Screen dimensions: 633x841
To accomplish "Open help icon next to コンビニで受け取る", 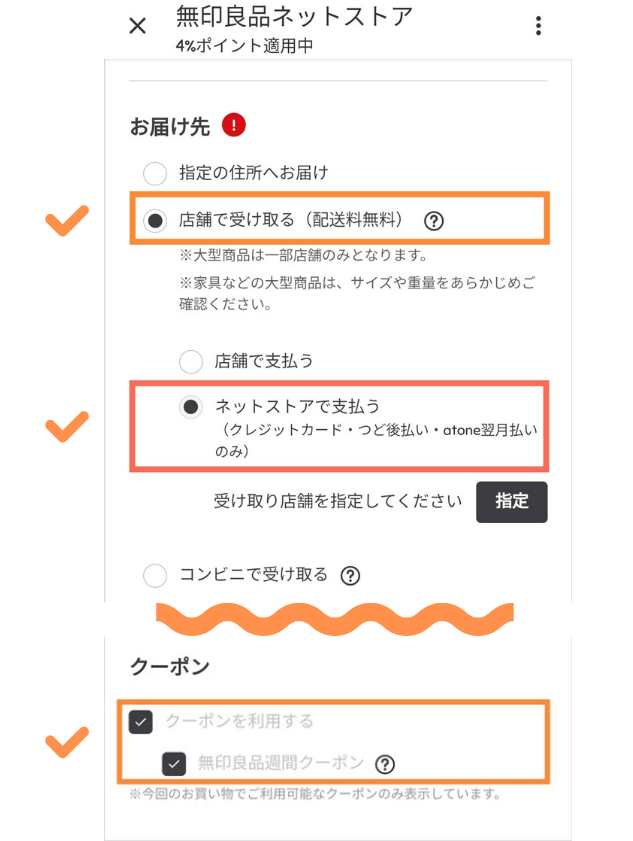I will 350,575.
